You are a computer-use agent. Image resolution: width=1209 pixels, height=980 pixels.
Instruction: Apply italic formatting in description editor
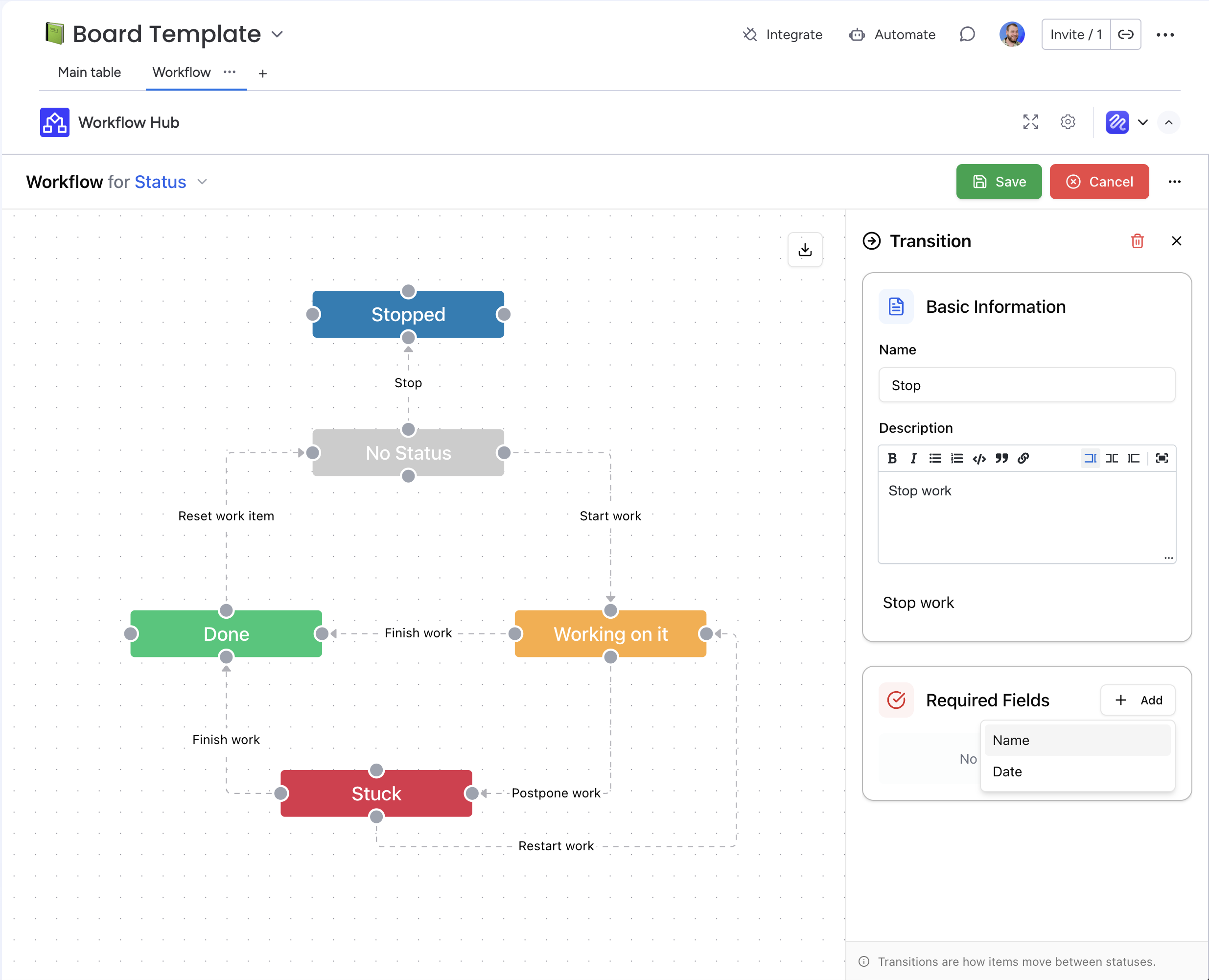(x=913, y=458)
